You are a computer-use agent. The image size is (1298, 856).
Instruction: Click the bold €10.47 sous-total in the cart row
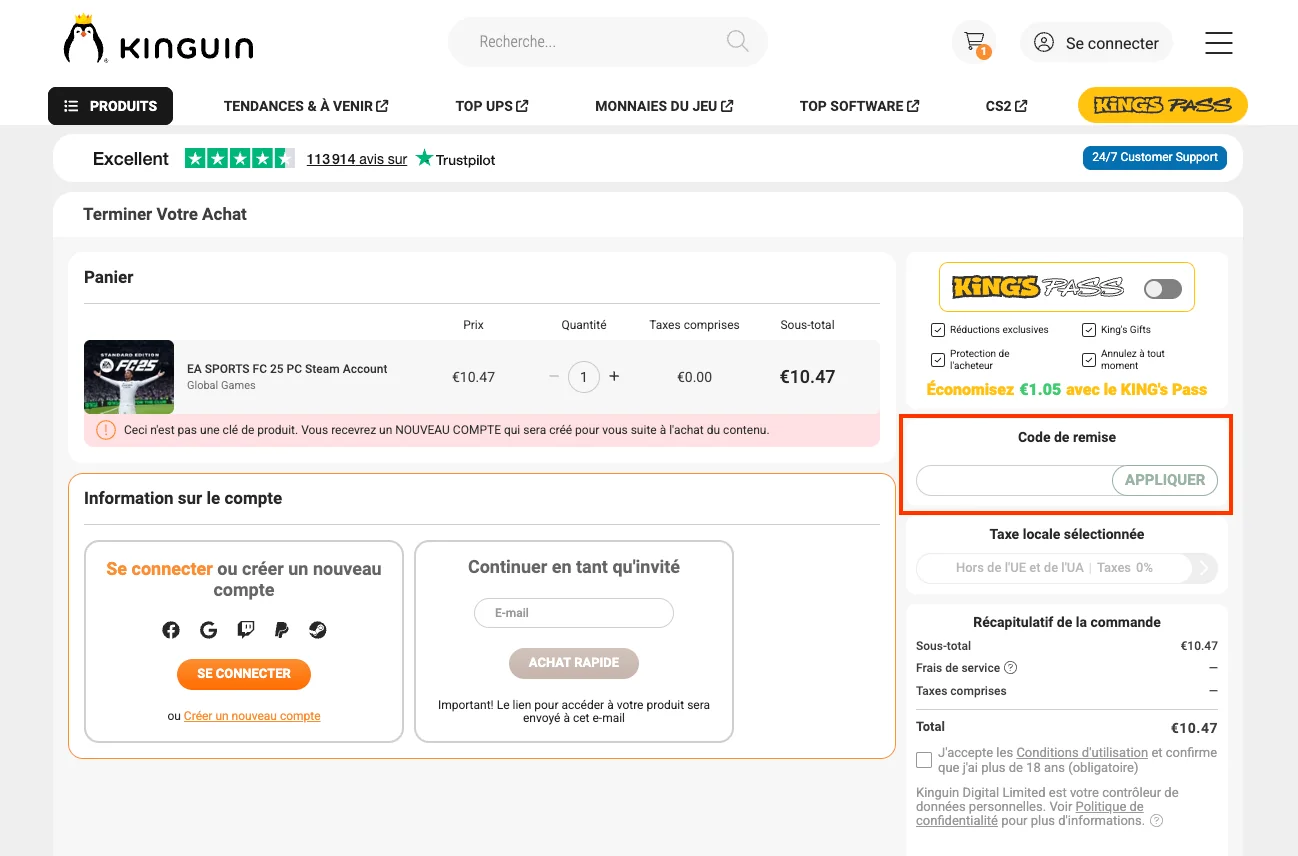(x=807, y=377)
